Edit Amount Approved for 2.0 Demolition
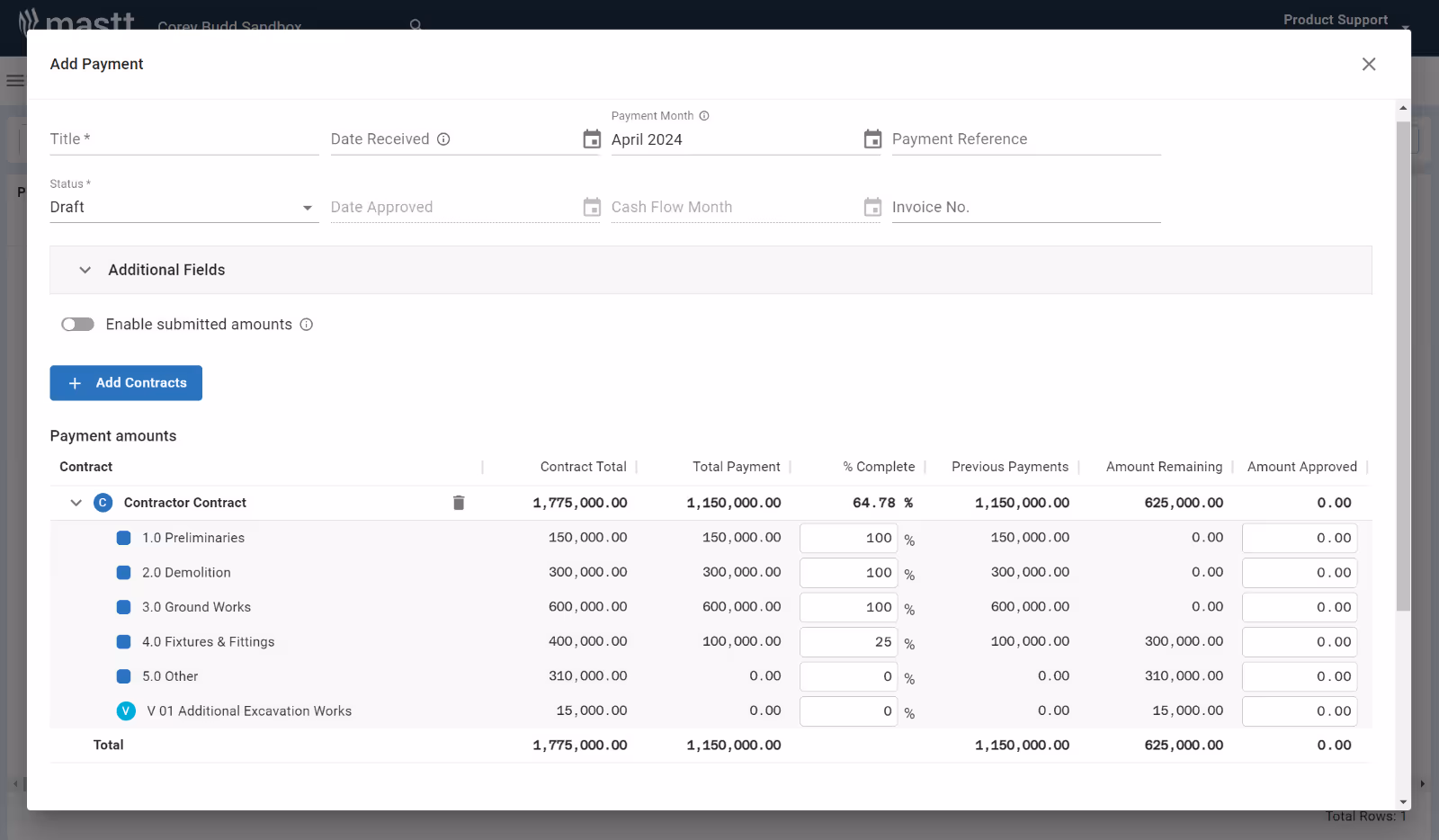The width and height of the screenshot is (1439, 840). tap(1300, 573)
